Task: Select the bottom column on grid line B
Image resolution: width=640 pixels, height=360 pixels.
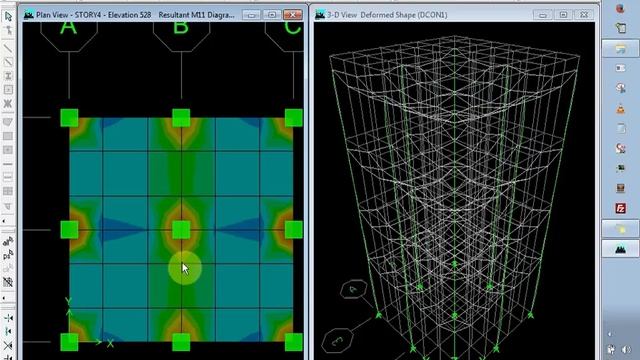Action: pyautogui.click(x=181, y=342)
